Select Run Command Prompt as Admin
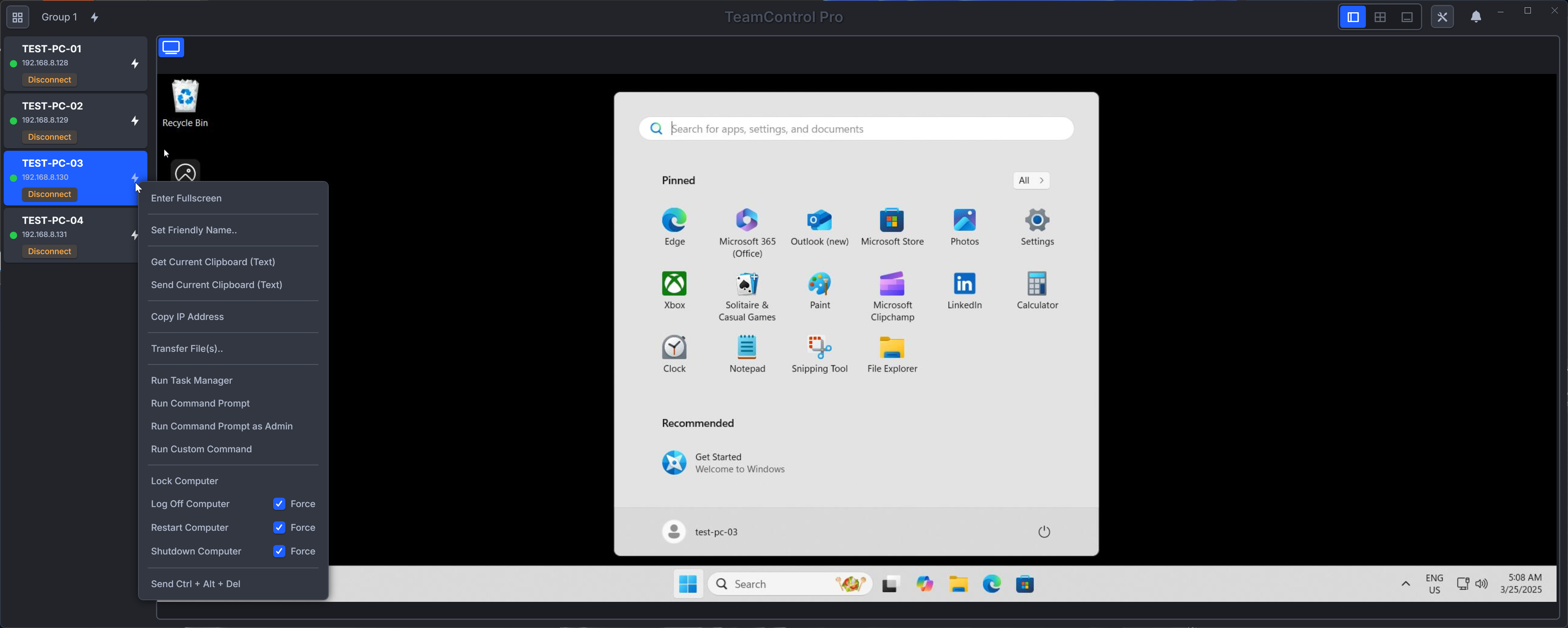Viewport: 1568px width, 628px height. pyautogui.click(x=233, y=426)
